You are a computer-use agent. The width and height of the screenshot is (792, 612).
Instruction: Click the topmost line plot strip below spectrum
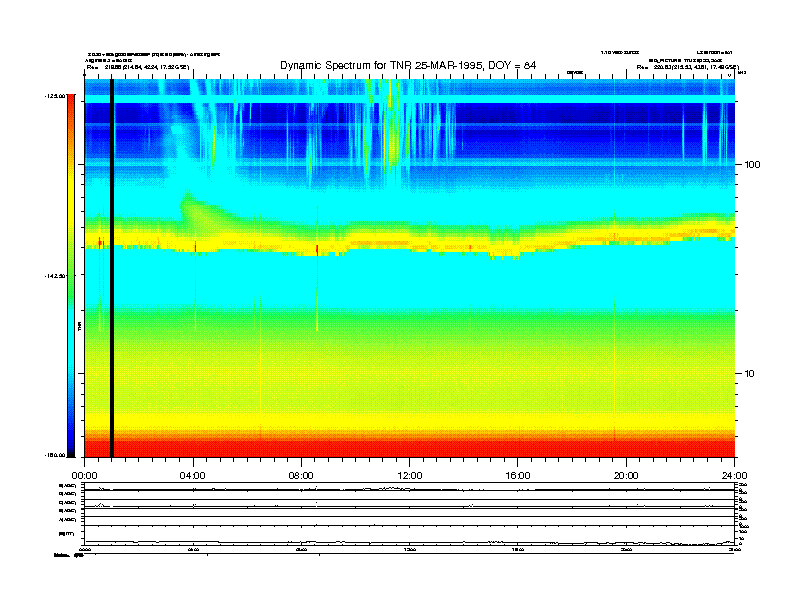click(x=409, y=487)
